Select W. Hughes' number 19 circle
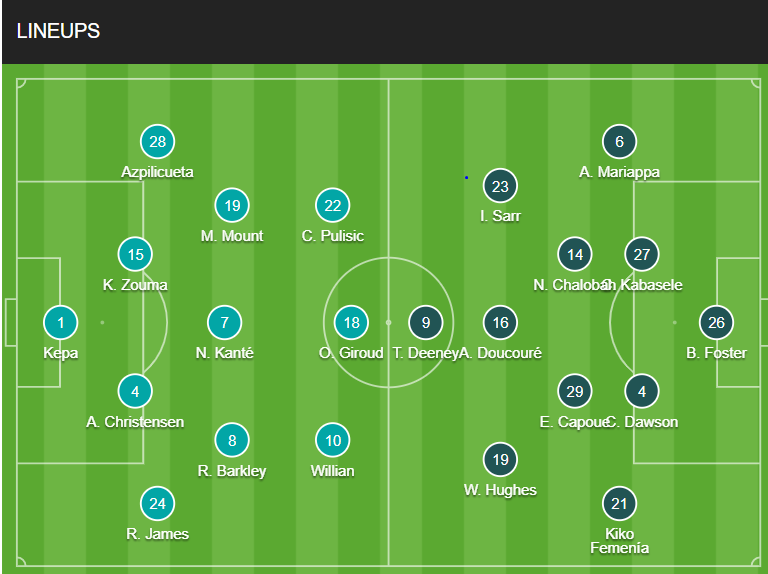The width and height of the screenshot is (768, 574). coord(500,459)
